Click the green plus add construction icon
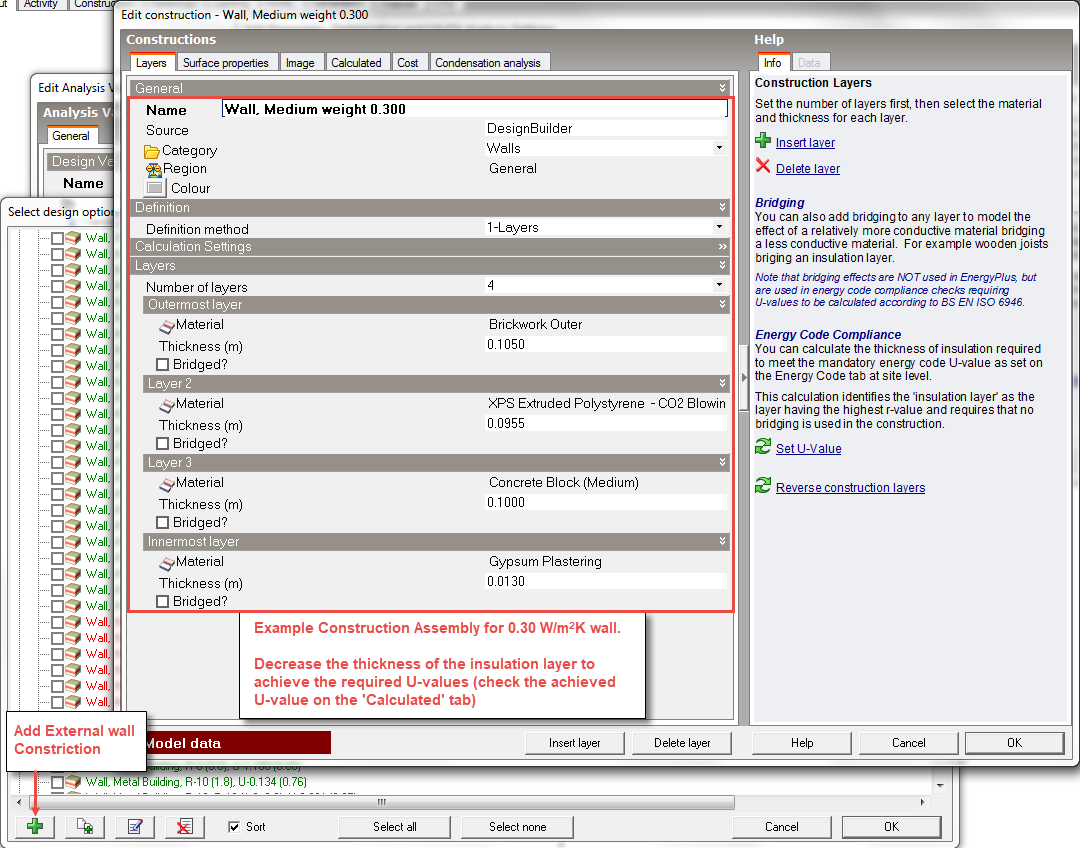 (x=34, y=827)
